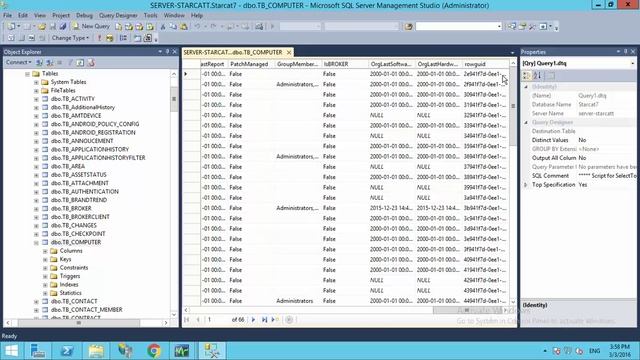The image size is (640, 360).
Task: Open the Query Designer menu
Action: [x=118, y=15]
